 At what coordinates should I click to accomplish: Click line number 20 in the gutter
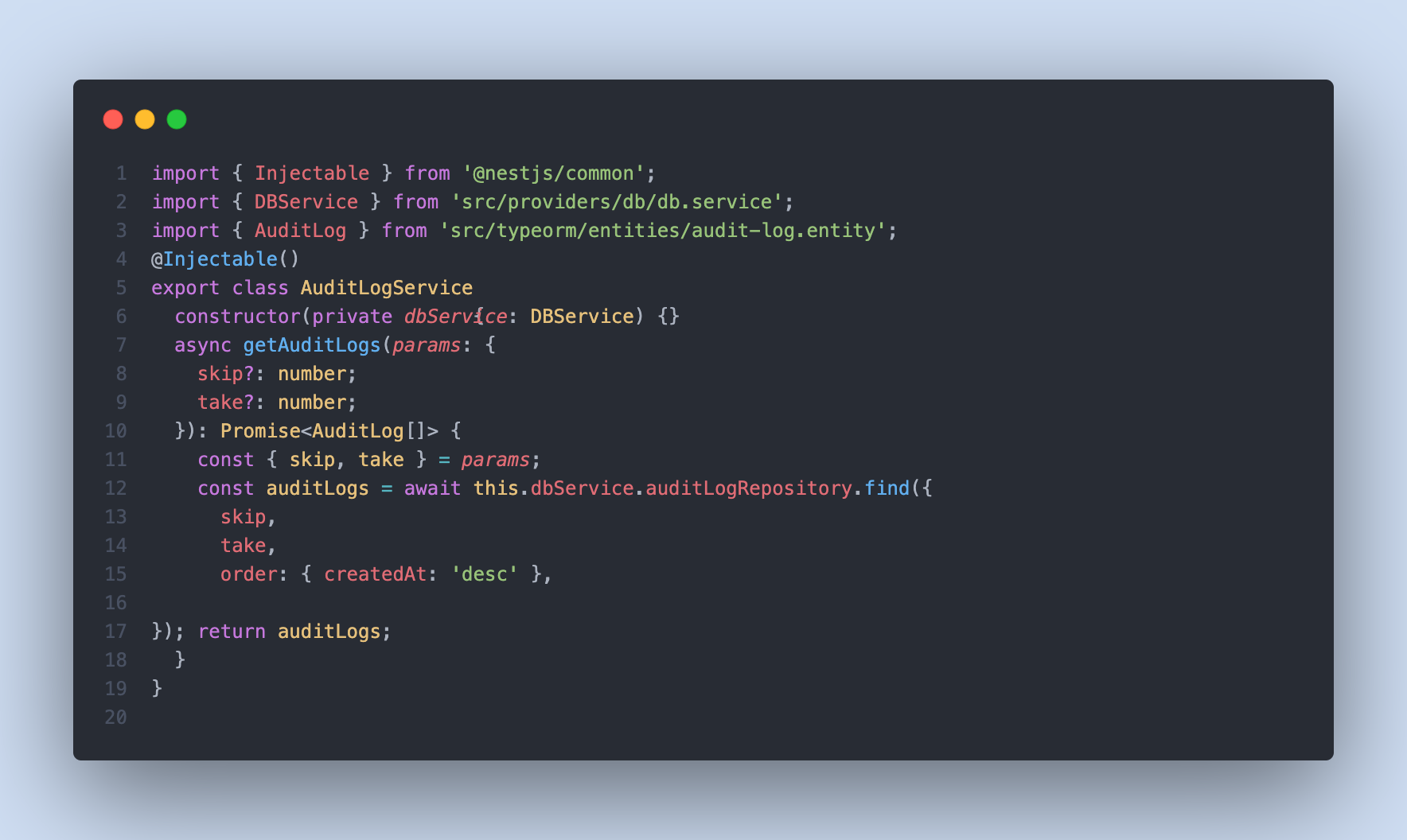pos(116,717)
